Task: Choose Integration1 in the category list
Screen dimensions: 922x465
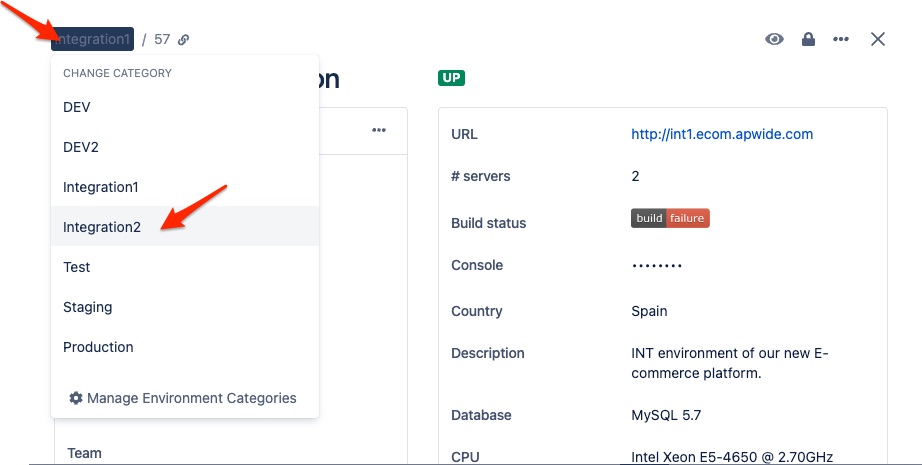Action: click(101, 187)
